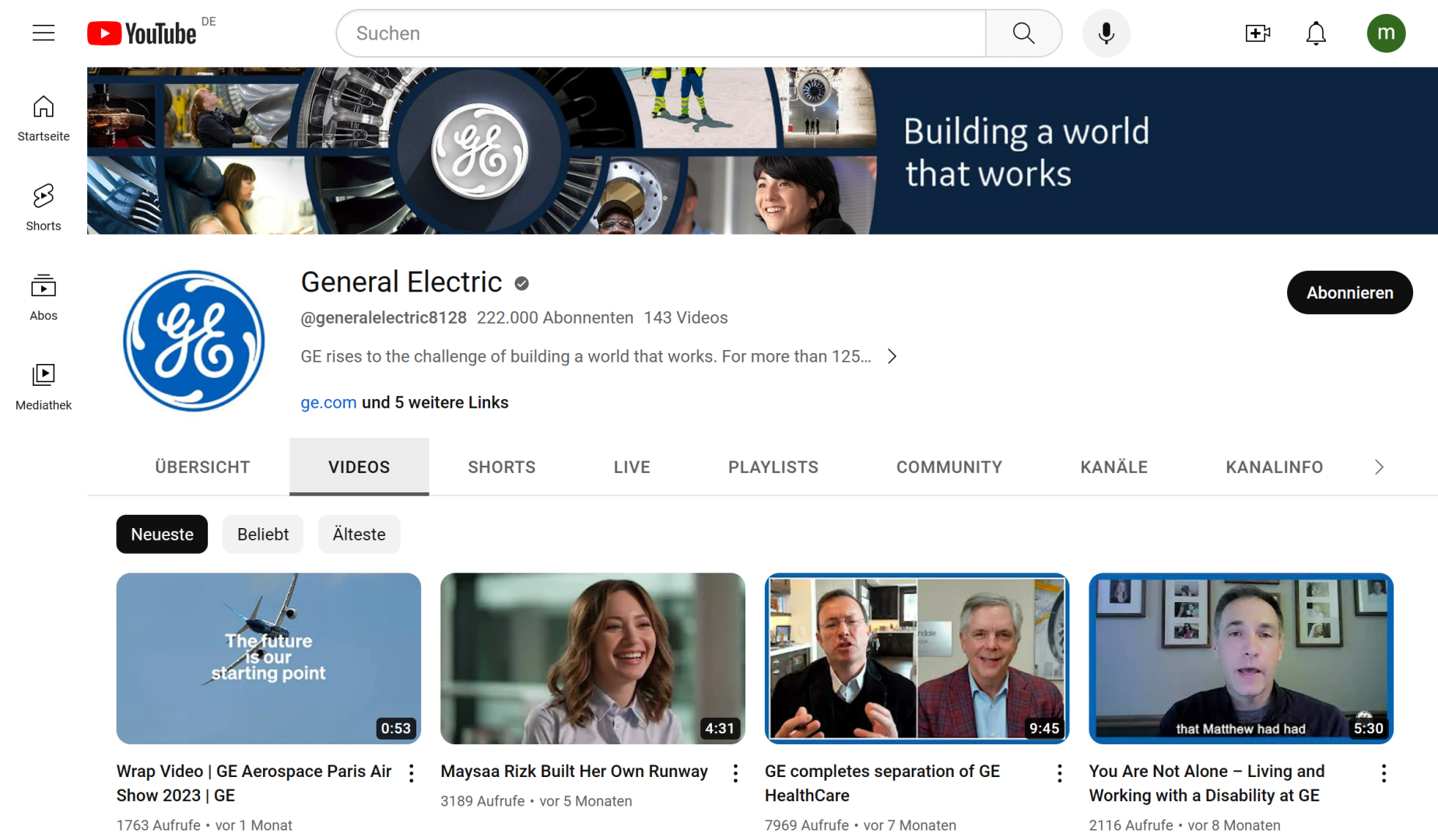
Task: Open Abos subscriptions in sidebar
Action: click(44, 297)
